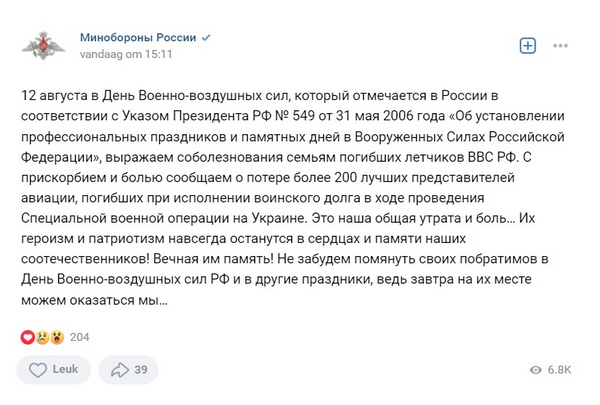The height and width of the screenshot is (405, 600).
Task: Follow the page with the plus icon
Action: [528, 45]
